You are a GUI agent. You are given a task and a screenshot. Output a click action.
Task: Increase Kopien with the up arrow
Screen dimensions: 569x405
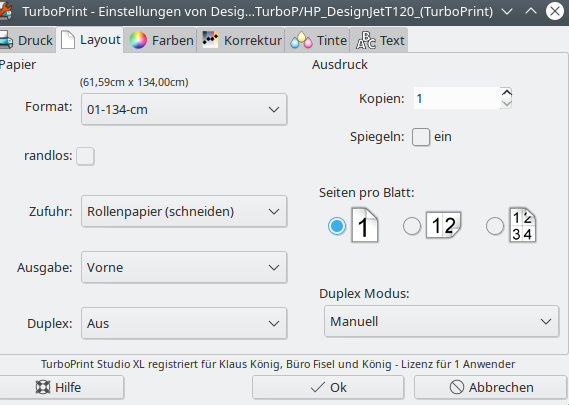[x=507, y=93]
